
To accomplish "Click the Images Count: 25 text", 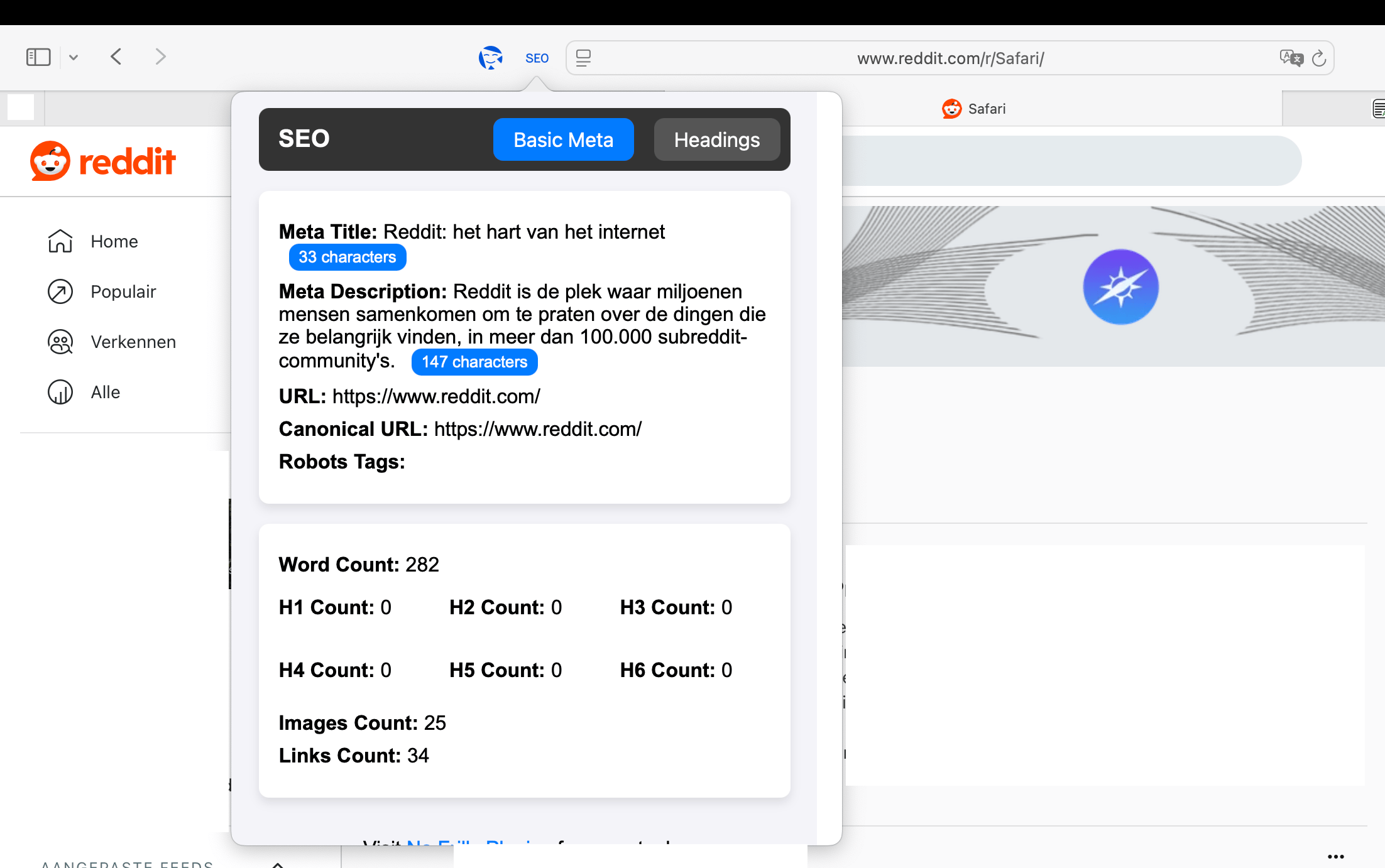I will click(x=363, y=723).
